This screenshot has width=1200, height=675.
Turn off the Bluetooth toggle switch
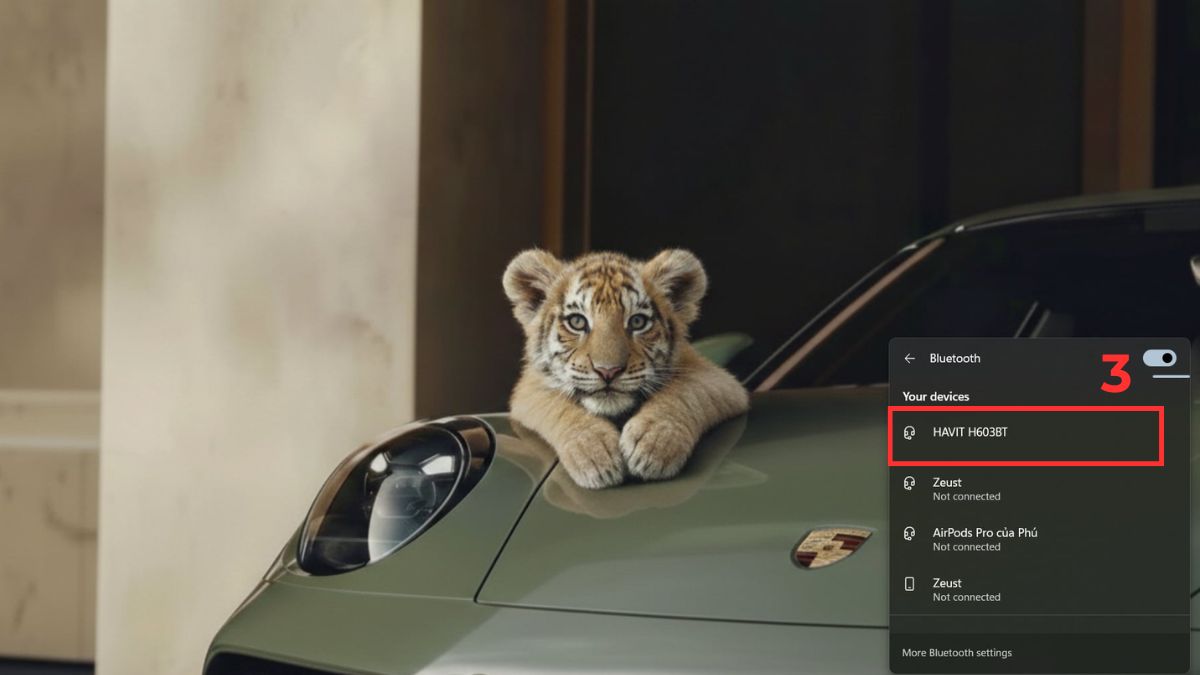[1160, 357]
